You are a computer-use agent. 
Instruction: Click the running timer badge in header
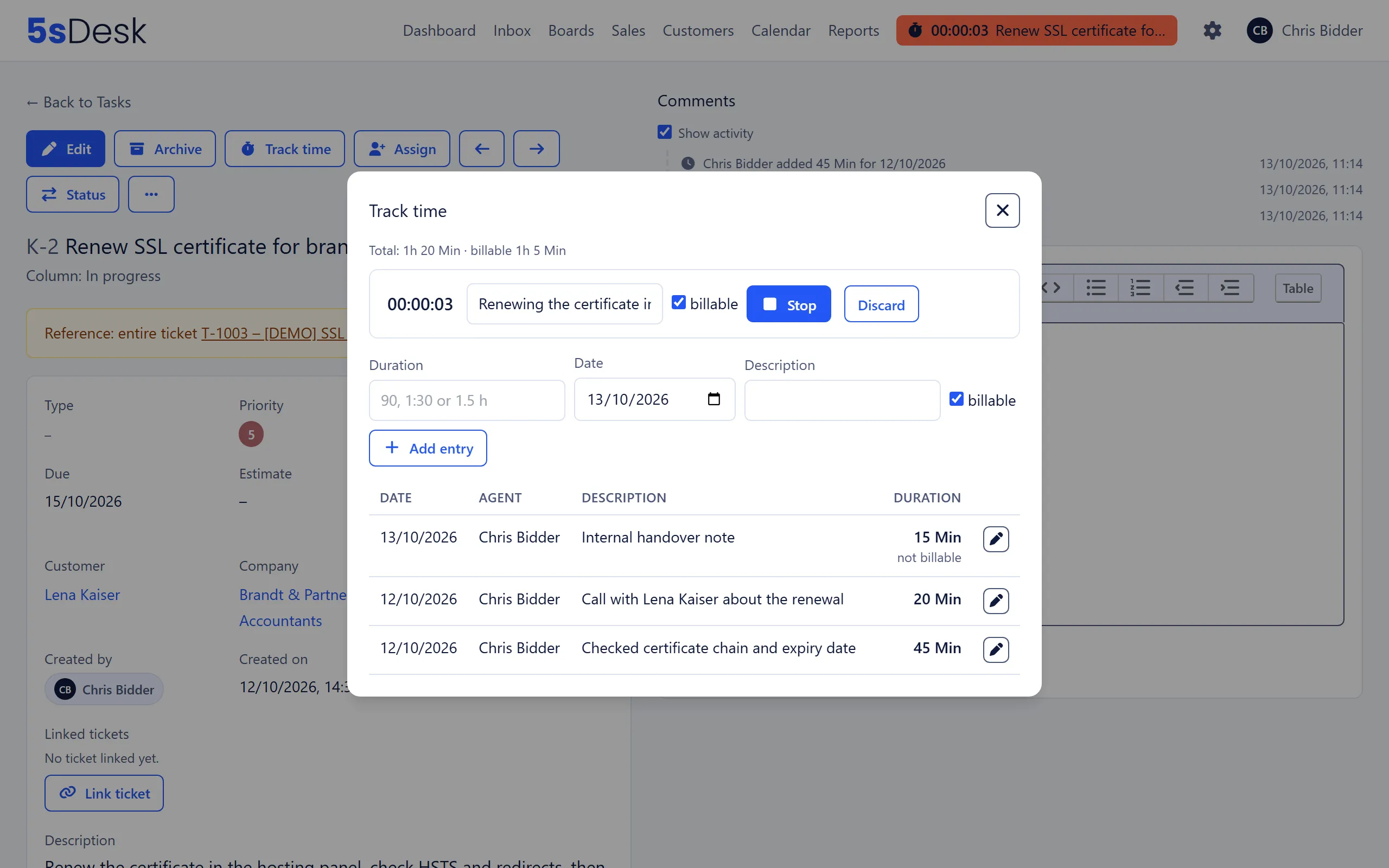coord(1036,30)
